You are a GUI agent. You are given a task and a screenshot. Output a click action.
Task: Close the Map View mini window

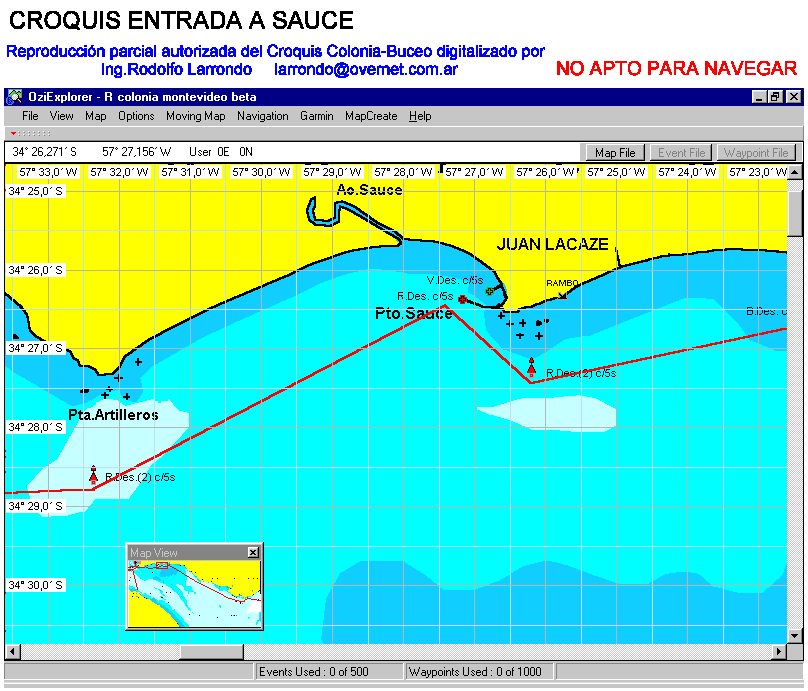click(253, 552)
